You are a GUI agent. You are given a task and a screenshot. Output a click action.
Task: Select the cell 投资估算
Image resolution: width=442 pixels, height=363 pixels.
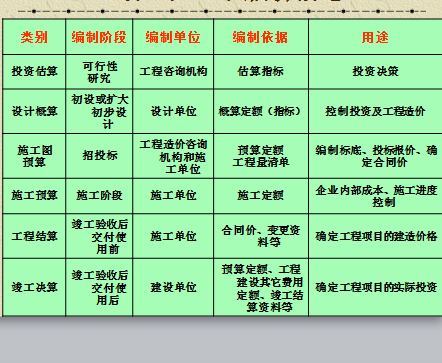pyautogui.click(x=34, y=72)
